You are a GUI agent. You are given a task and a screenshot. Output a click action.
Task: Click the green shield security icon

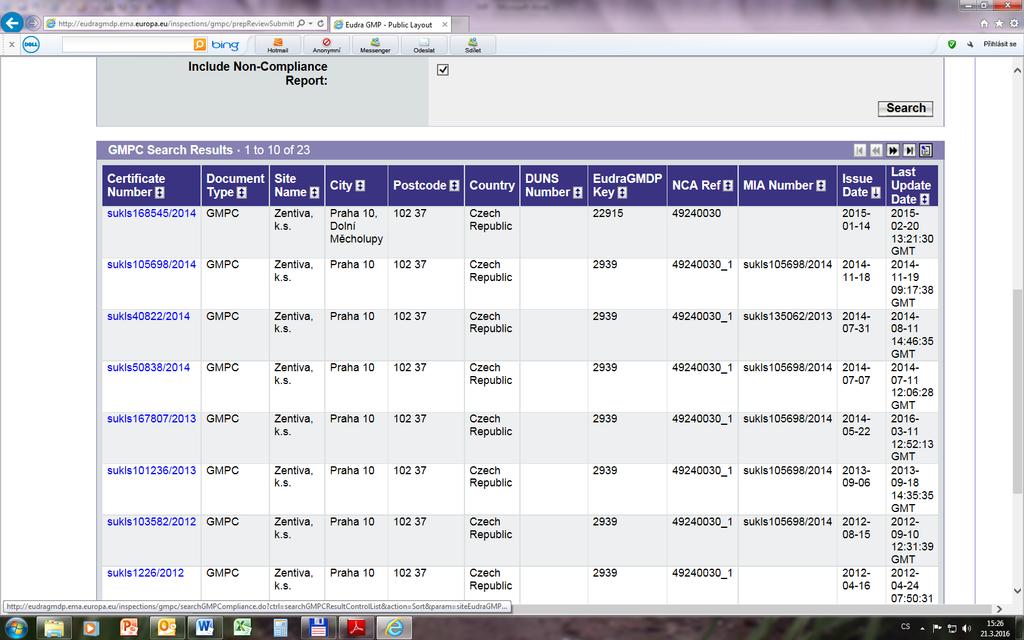point(952,44)
